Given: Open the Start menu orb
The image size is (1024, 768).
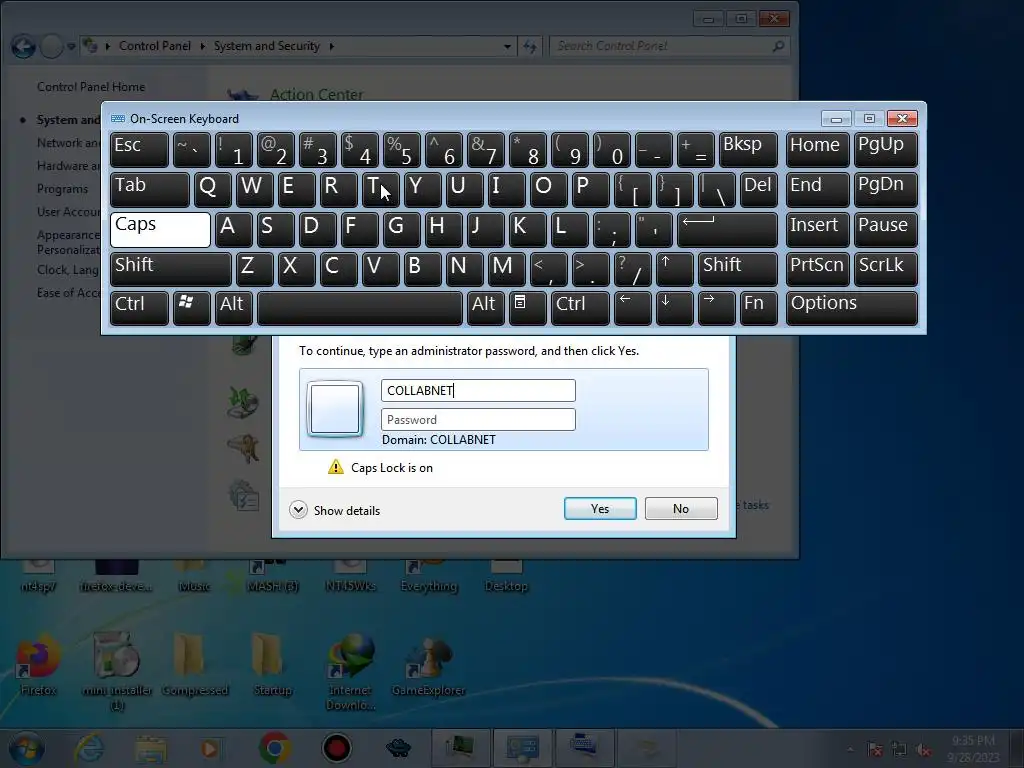Looking at the screenshot, I should (x=26, y=748).
